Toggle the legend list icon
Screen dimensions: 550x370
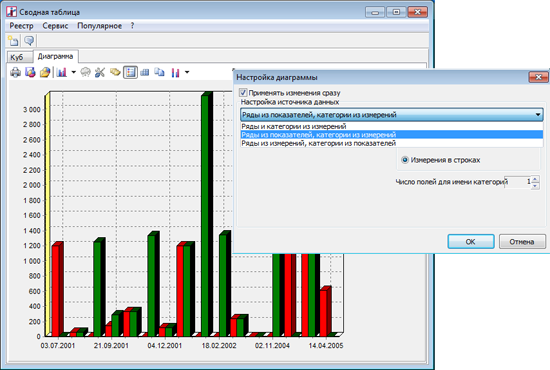click(130, 73)
